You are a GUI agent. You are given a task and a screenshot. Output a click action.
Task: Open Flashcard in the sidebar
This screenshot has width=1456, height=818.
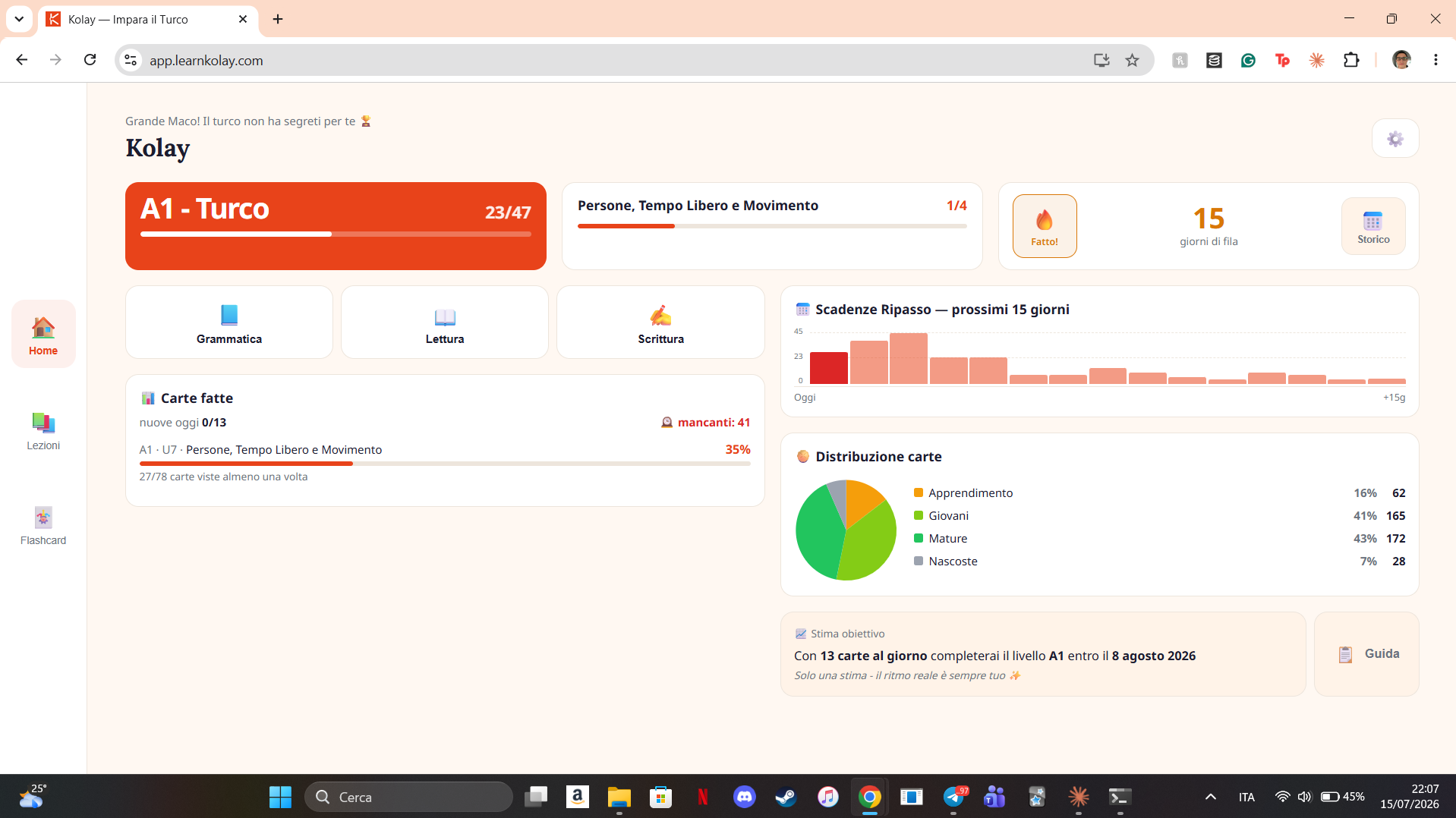click(43, 525)
